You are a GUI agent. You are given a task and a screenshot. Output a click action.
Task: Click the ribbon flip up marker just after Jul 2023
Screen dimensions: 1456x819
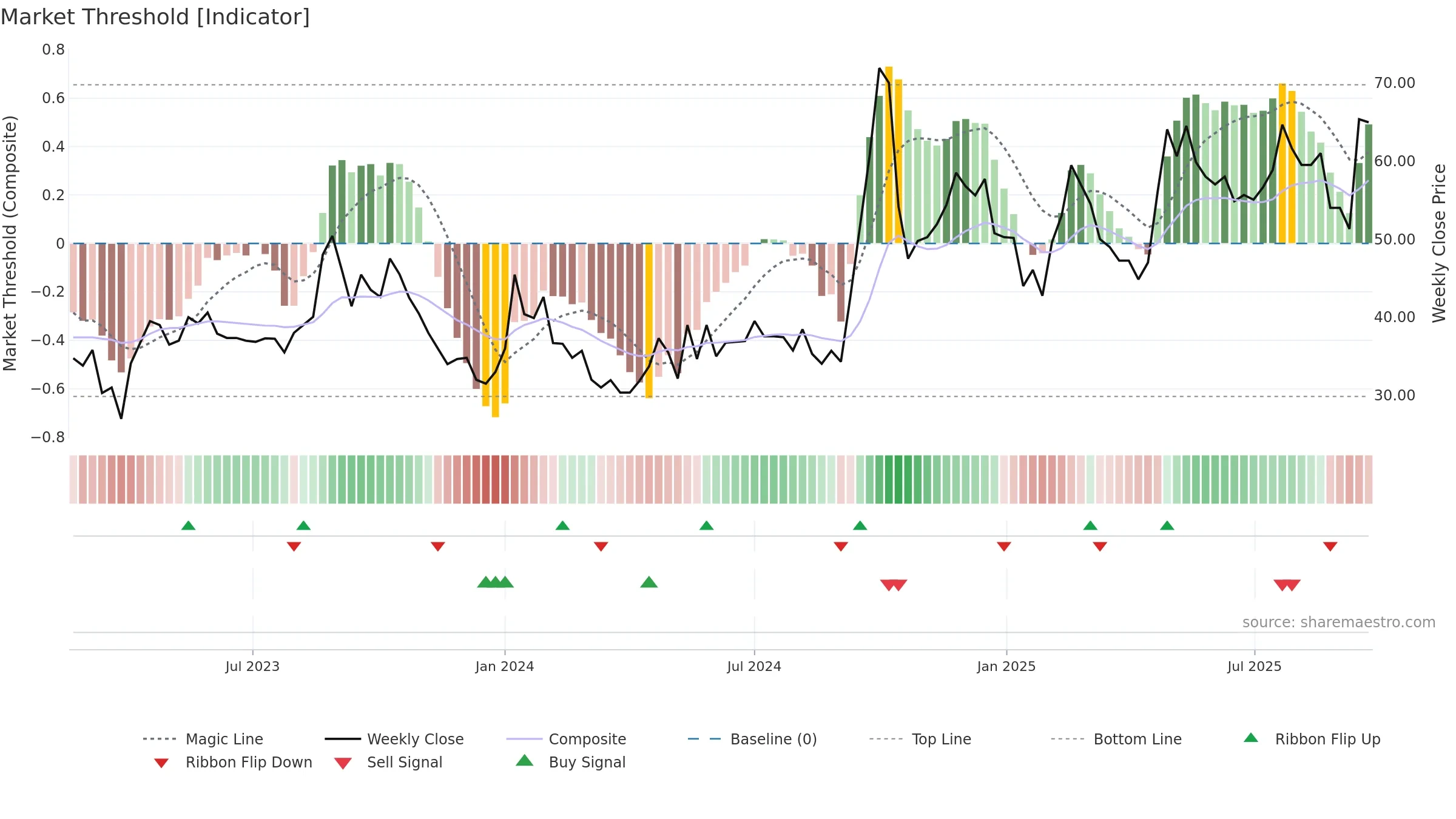point(303,525)
